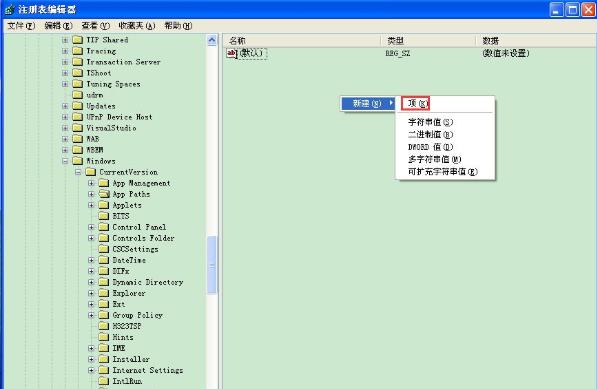The image size is (597, 389).
Task: Click the Installer folder icon
Action: [x=104, y=359]
